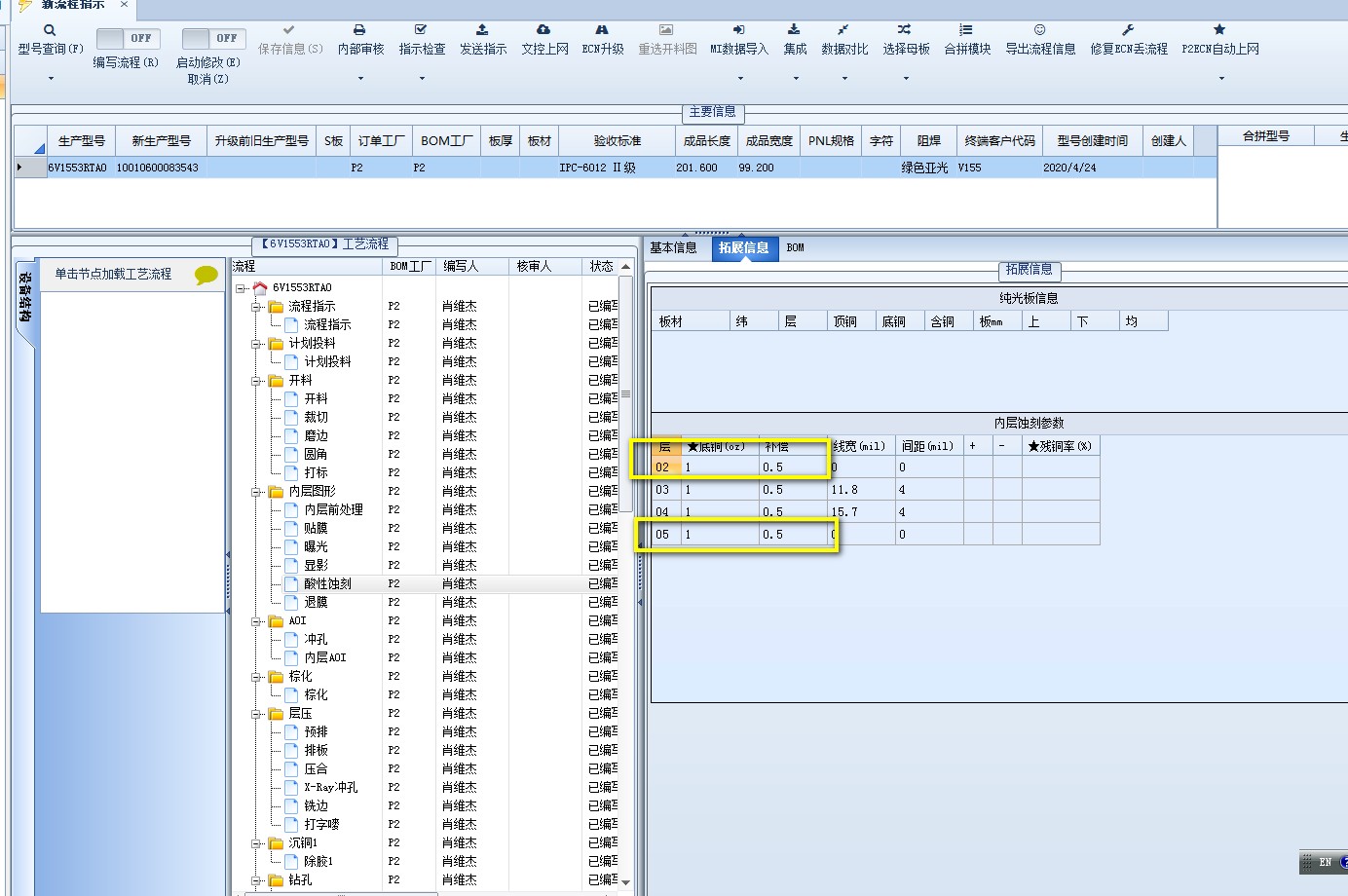Select 贴膜 step in tree
1348x896 pixels.
click(x=316, y=528)
